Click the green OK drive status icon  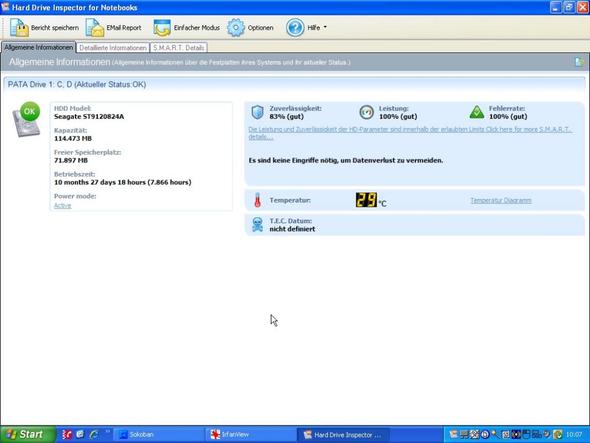[30, 111]
